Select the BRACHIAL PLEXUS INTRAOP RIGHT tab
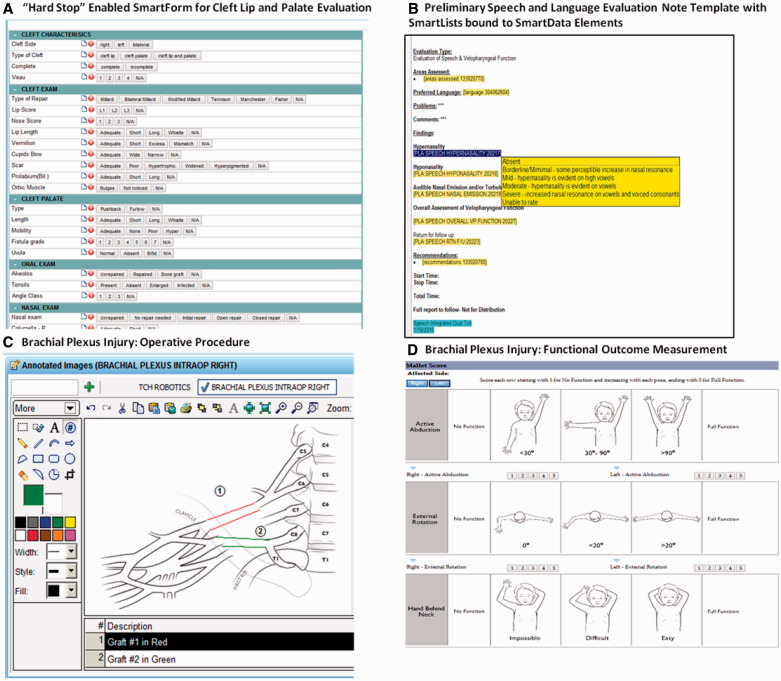The image size is (781, 681). [x=267, y=387]
